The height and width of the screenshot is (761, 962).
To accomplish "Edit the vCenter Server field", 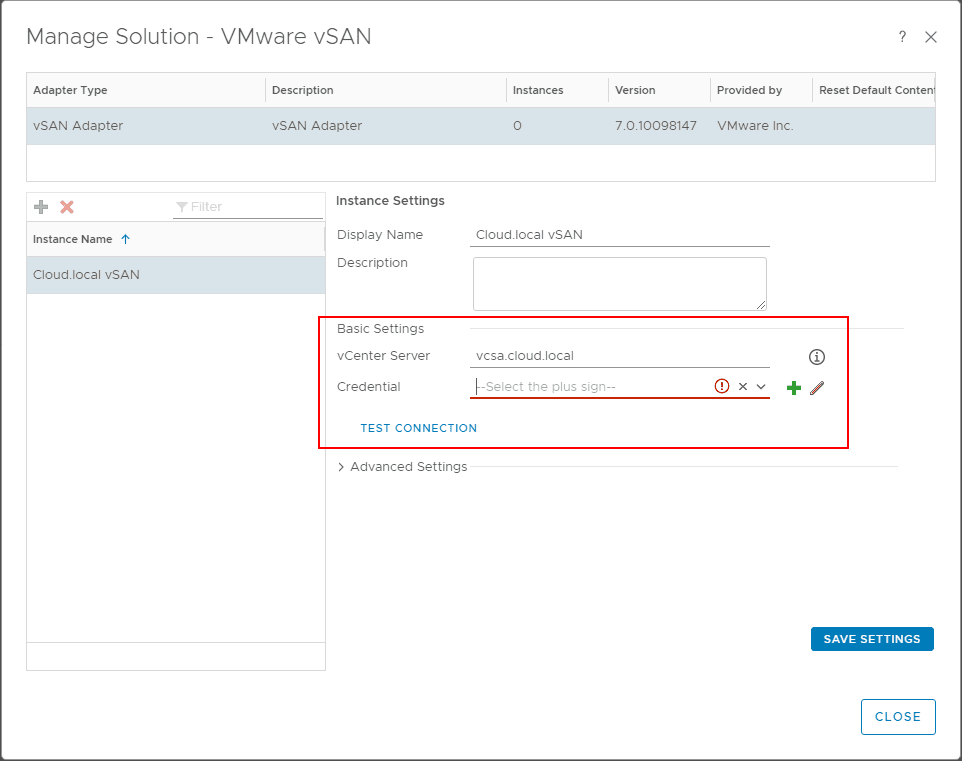I will click(x=620, y=356).
